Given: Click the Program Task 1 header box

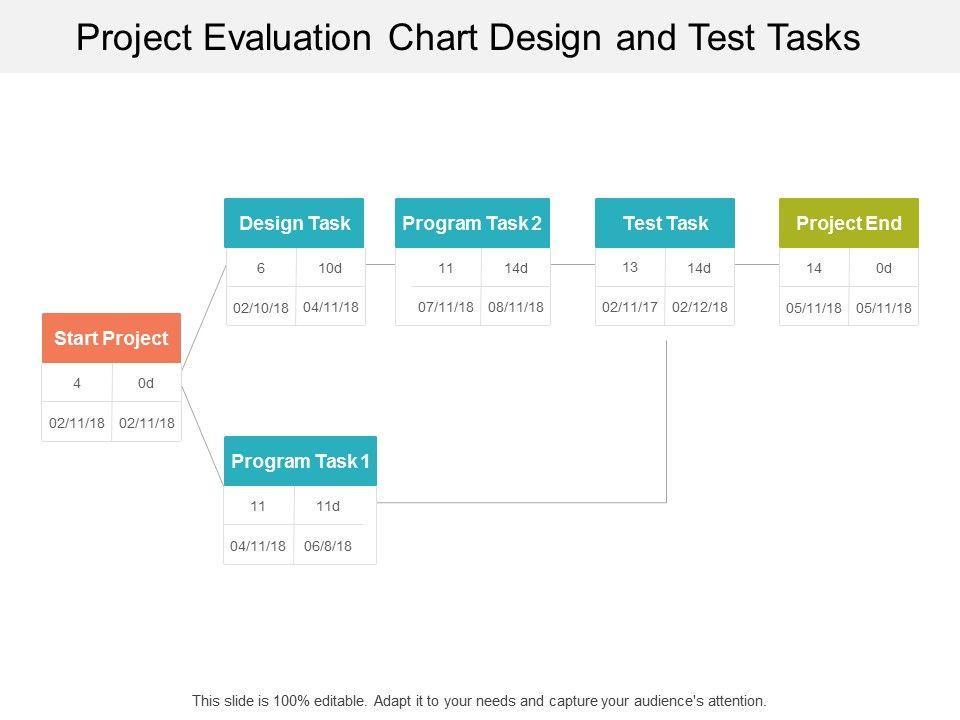Looking at the screenshot, I should coord(300,461).
